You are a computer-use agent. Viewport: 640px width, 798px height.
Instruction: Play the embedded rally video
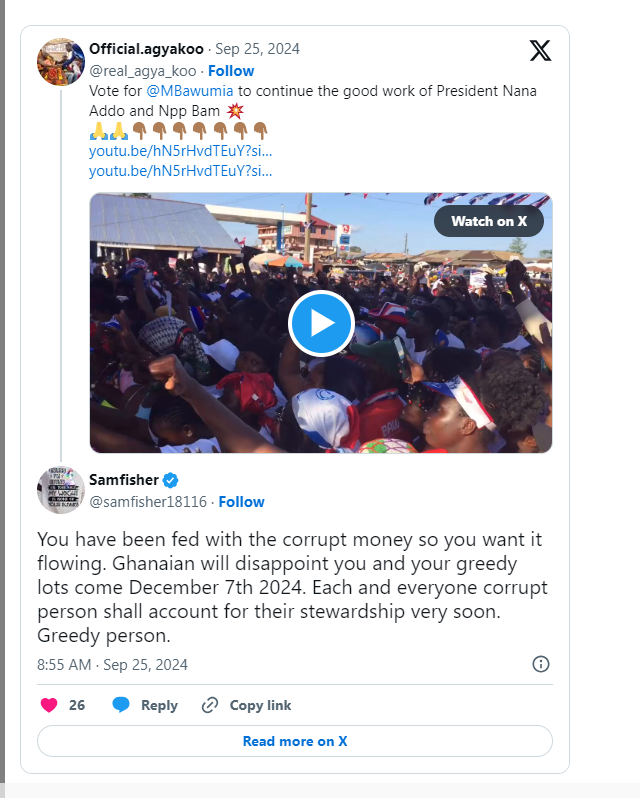point(321,323)
